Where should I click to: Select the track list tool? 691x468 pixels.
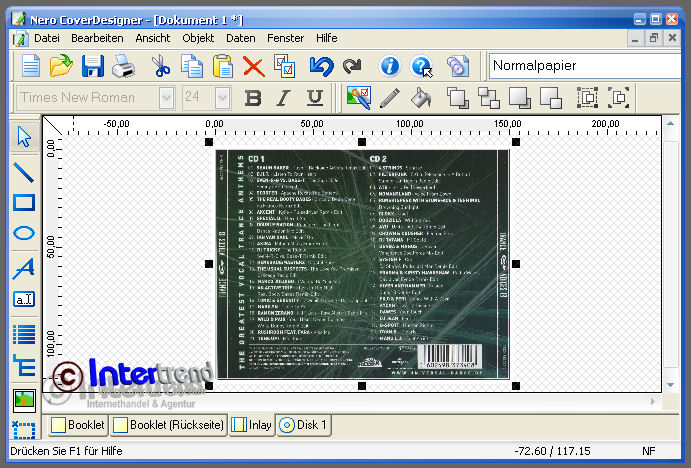[24, 334]
